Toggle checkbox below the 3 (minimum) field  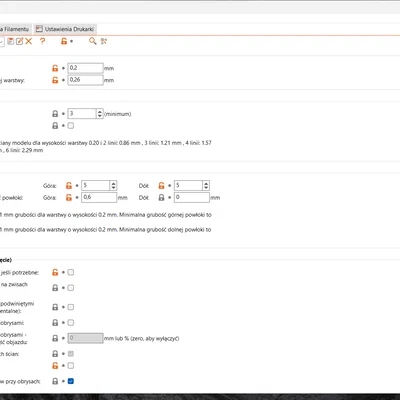(71, 126)
